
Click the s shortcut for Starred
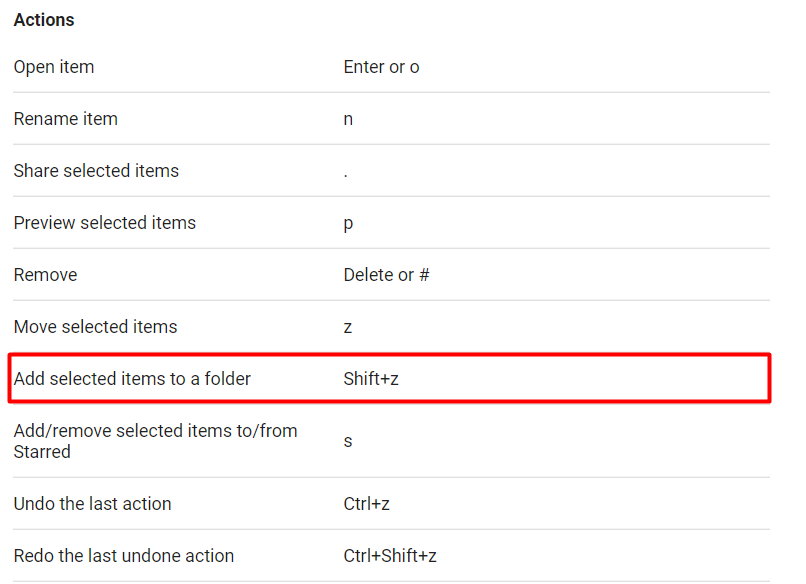[348, 442]
